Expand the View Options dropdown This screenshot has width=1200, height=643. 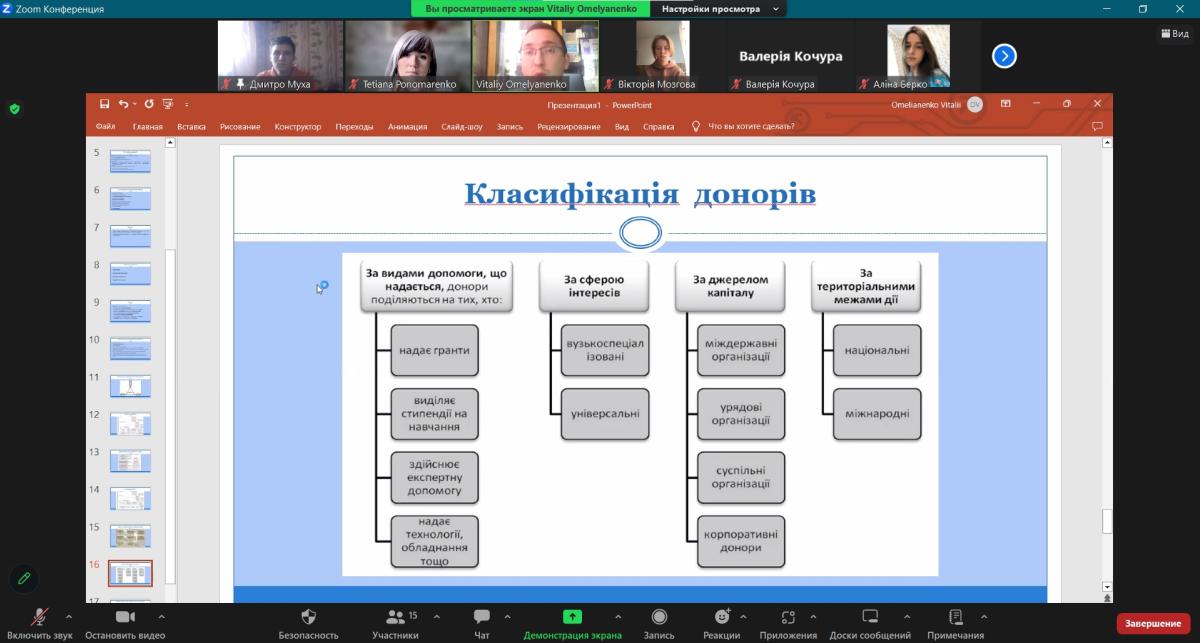[719, 9]
